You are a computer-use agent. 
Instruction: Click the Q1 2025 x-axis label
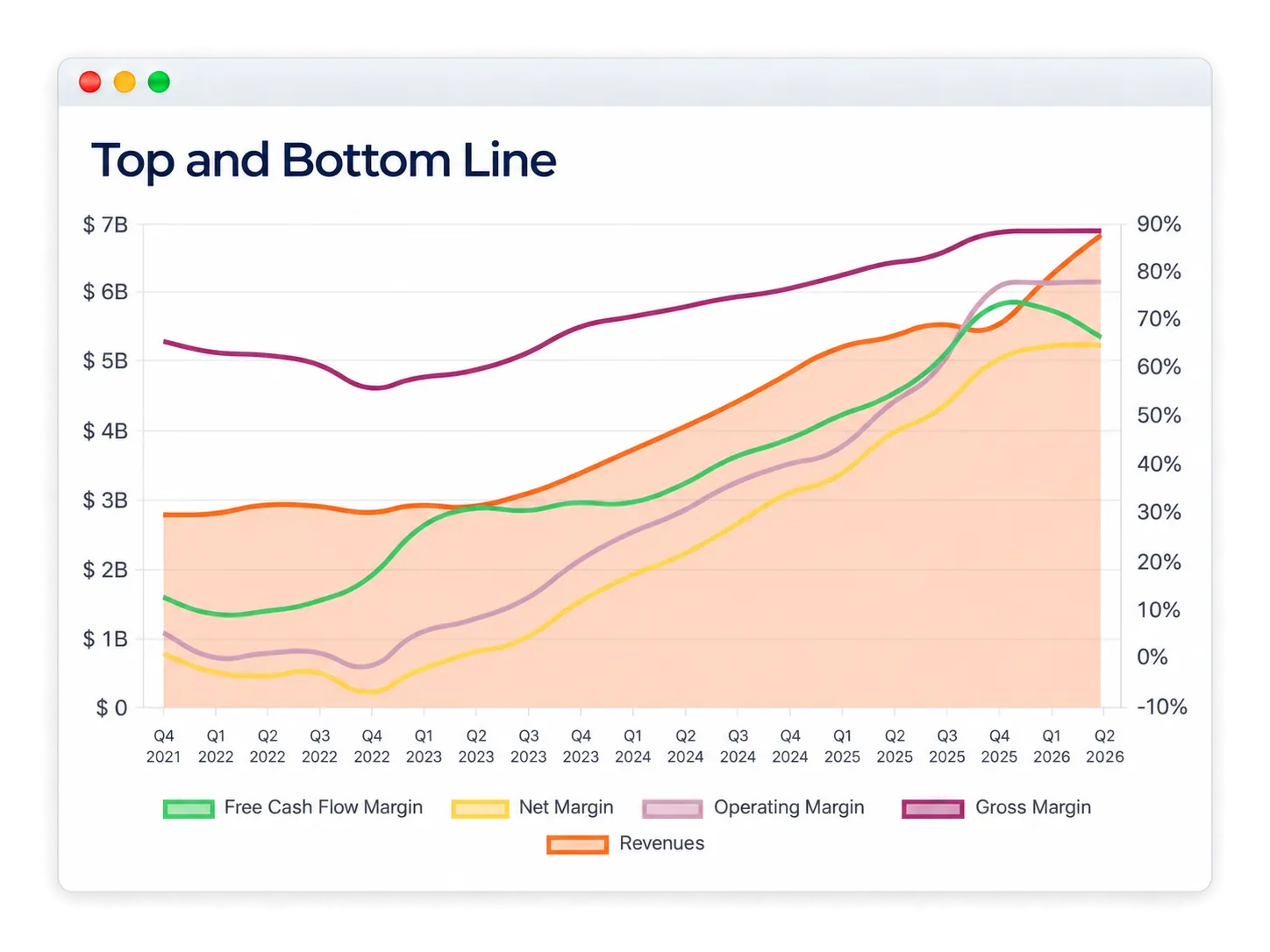pos(842,746)
